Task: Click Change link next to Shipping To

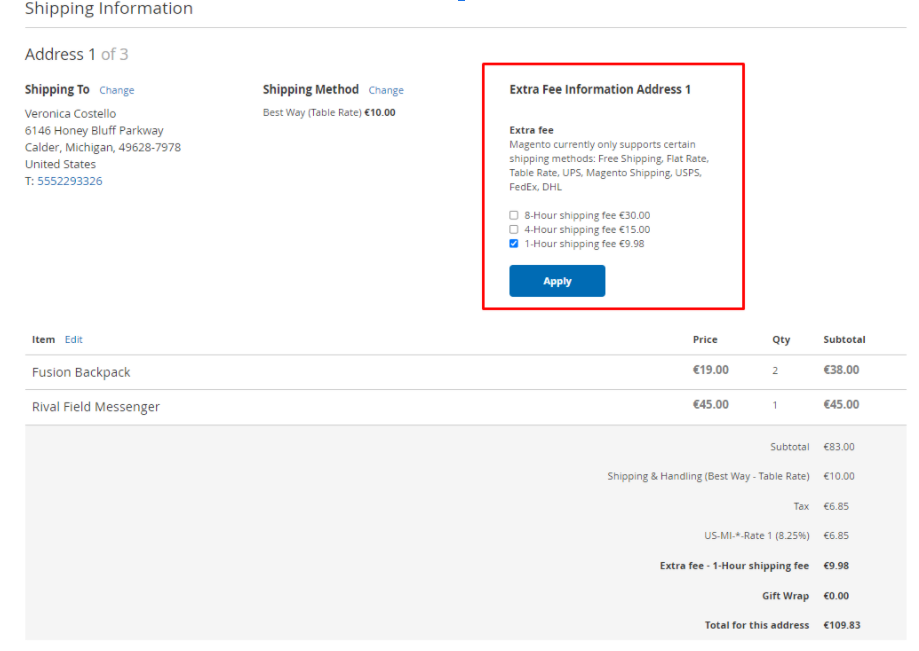Action: pyautogui.click(x=116, y=90)
